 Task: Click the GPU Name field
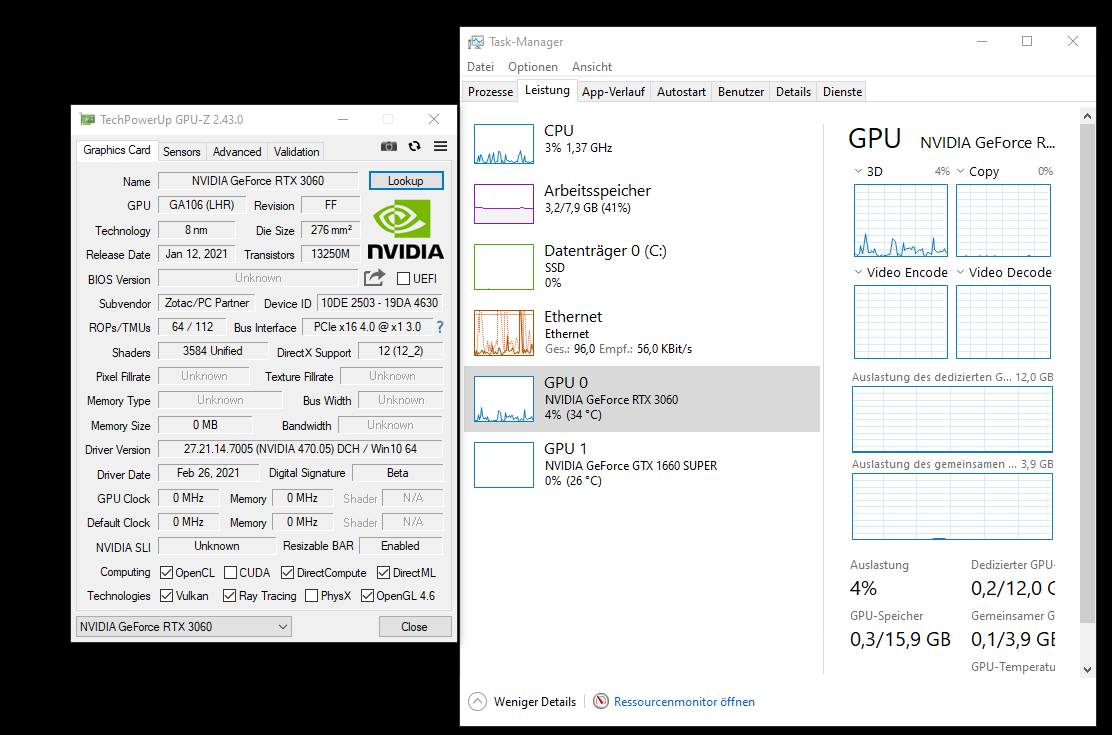(258, 180)
